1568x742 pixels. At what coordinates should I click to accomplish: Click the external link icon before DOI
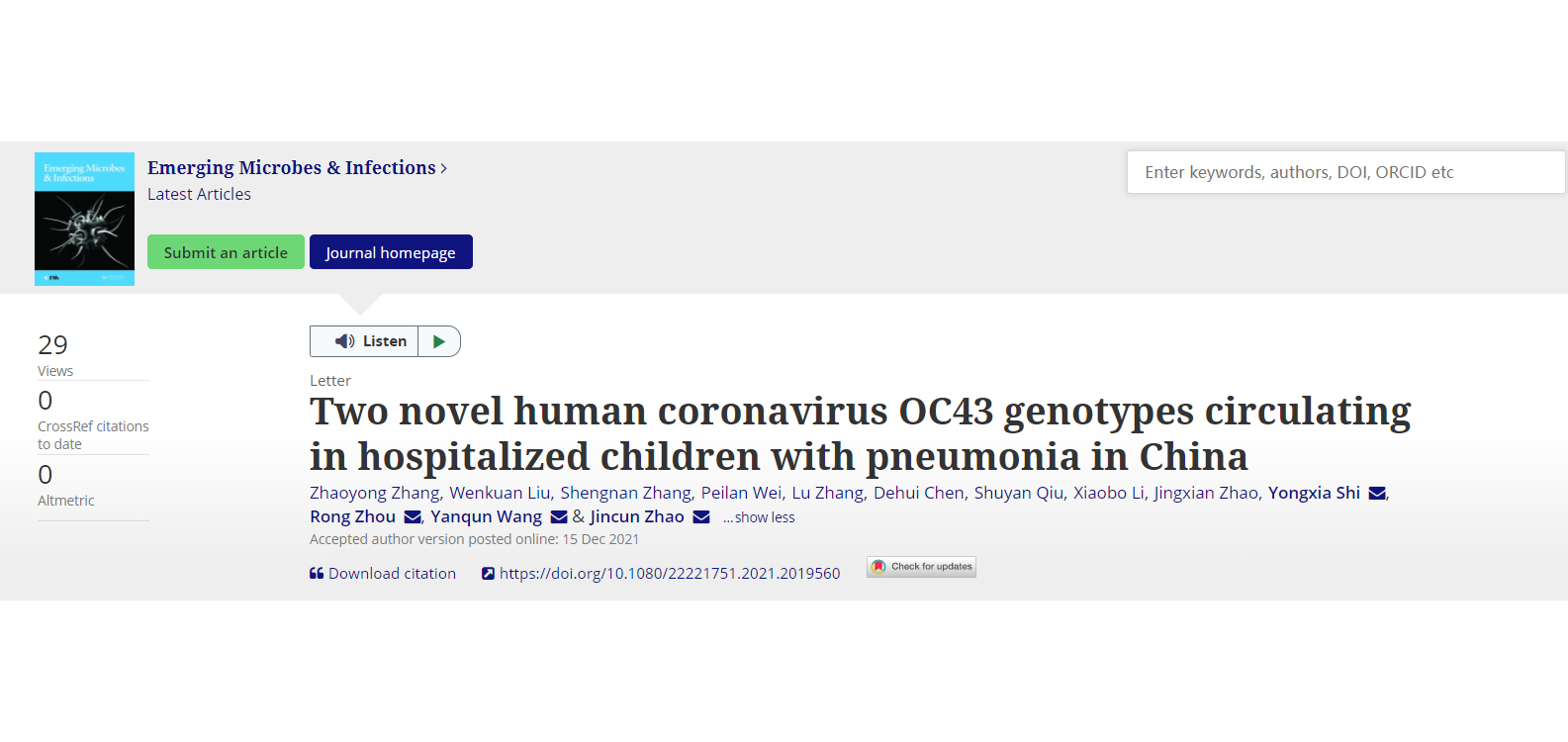tap(488, 574)
